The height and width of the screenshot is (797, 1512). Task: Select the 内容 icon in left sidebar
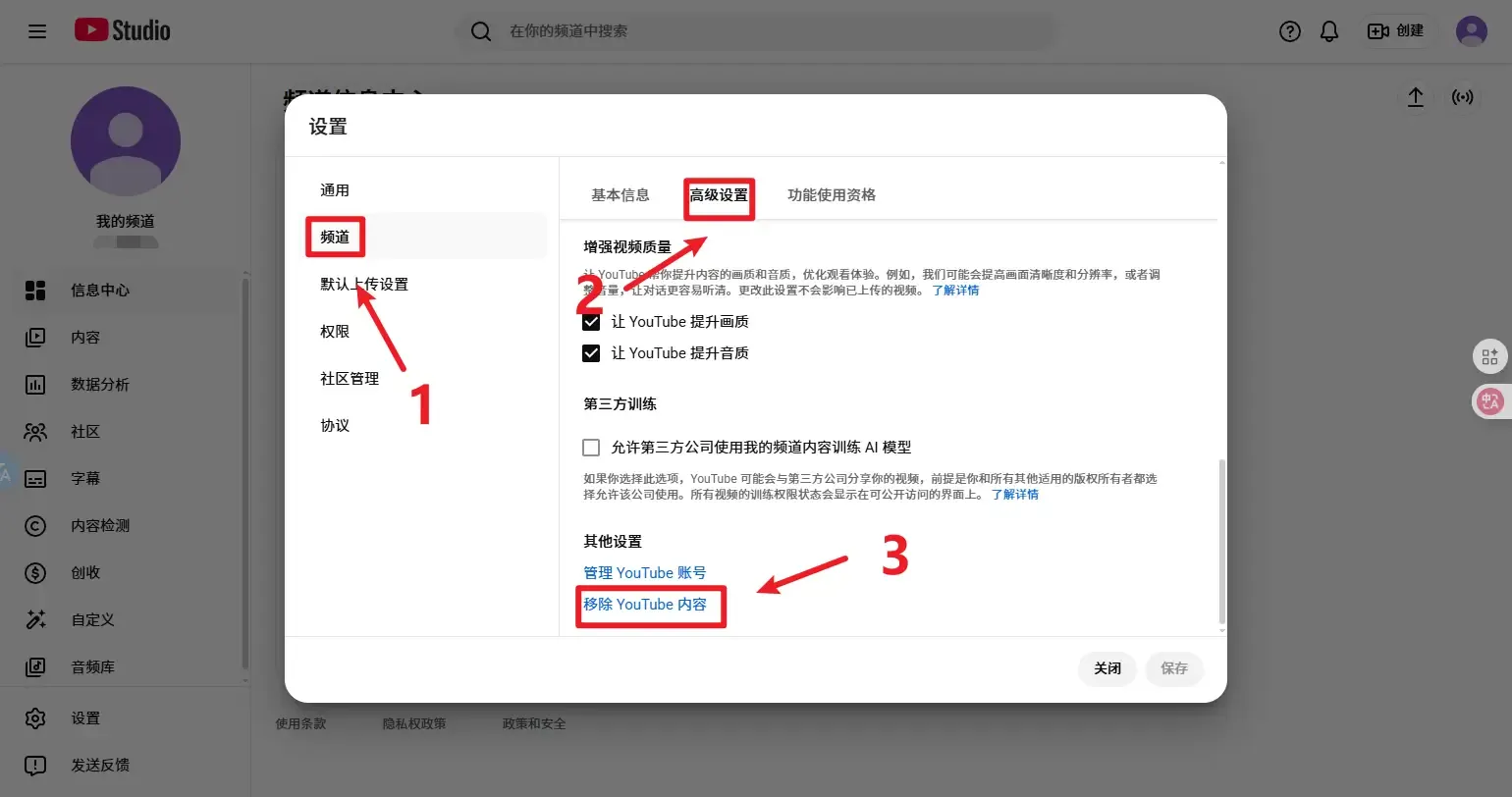[36, 337]
